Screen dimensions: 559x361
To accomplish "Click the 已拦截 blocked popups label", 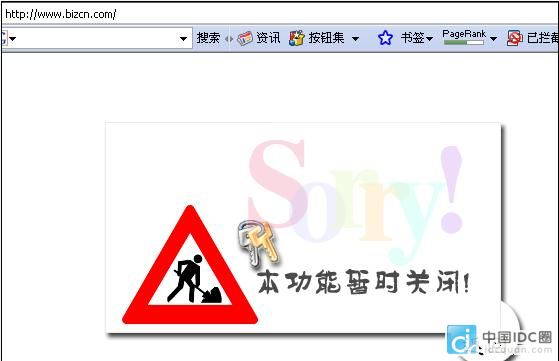I will pos(543,38).
